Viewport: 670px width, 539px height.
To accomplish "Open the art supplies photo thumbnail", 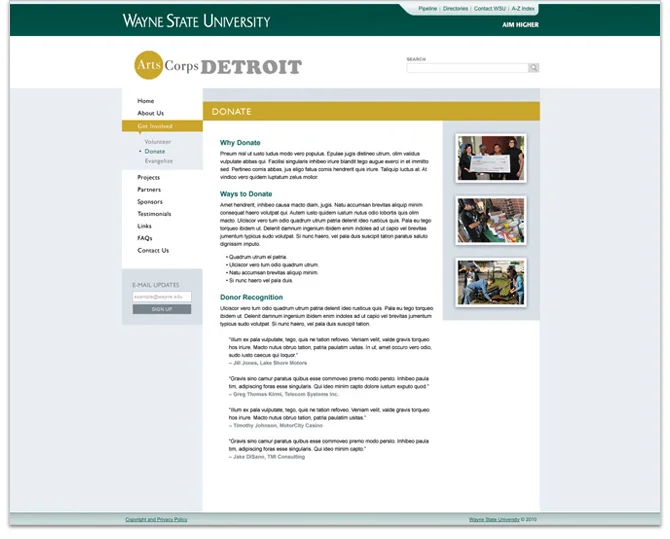I will click(x=491, y=221).
